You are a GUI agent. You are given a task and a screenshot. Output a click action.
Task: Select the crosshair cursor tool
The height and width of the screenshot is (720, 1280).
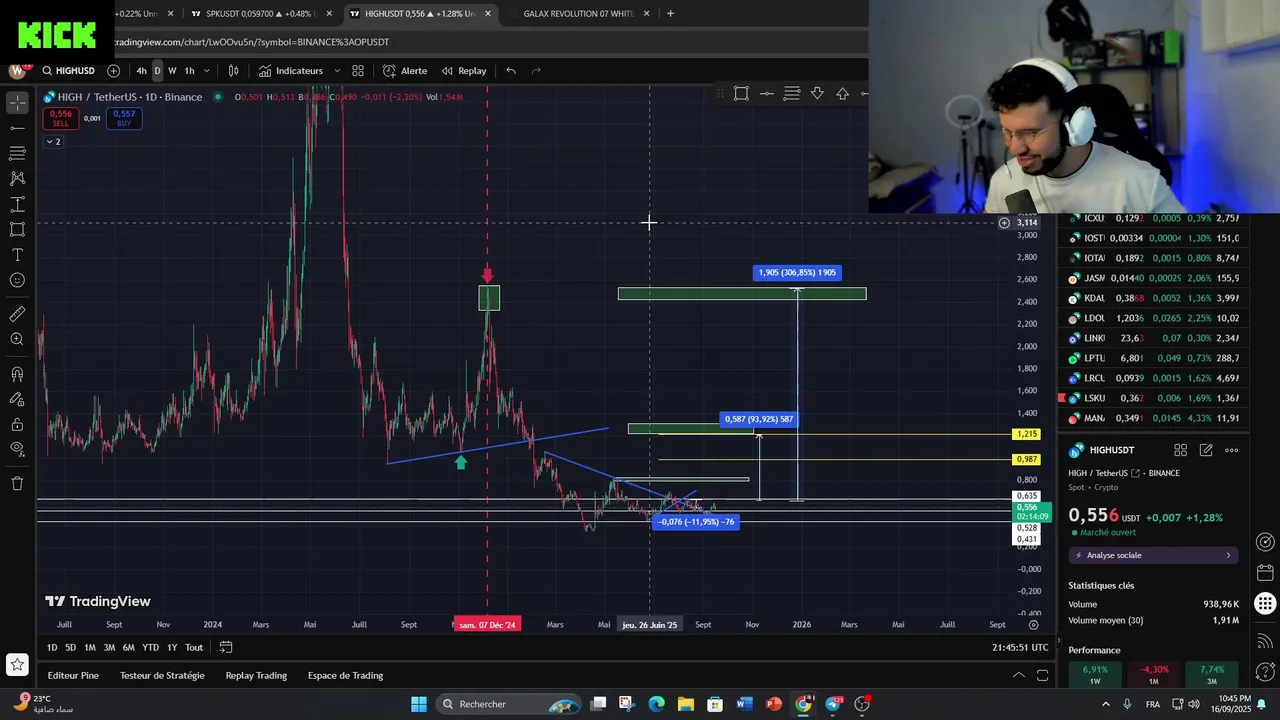17,103
